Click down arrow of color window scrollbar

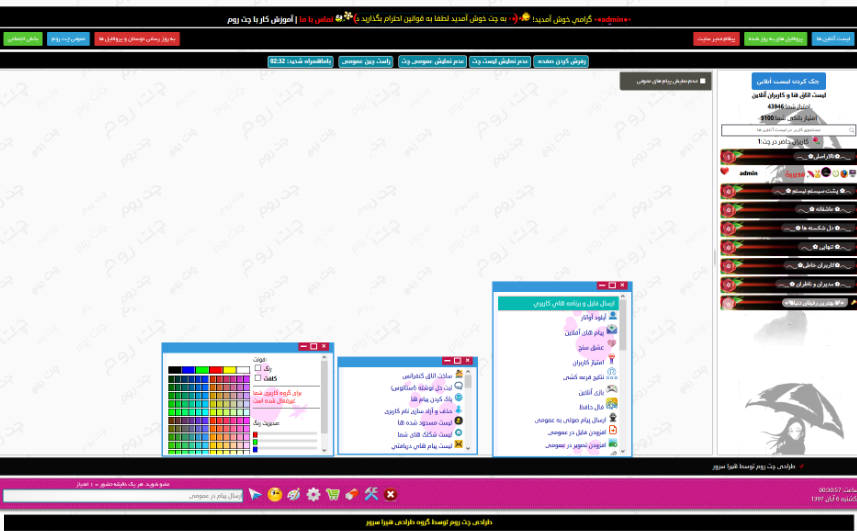coord(324,450)
